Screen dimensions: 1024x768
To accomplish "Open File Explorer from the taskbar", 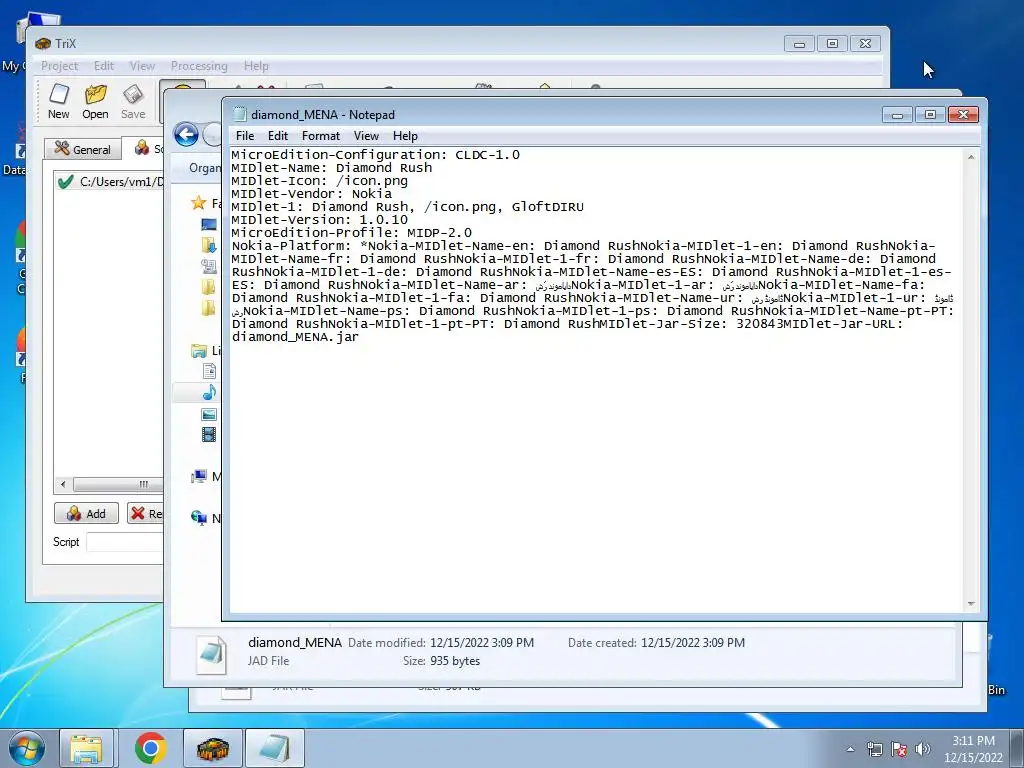I will [86, 748].
